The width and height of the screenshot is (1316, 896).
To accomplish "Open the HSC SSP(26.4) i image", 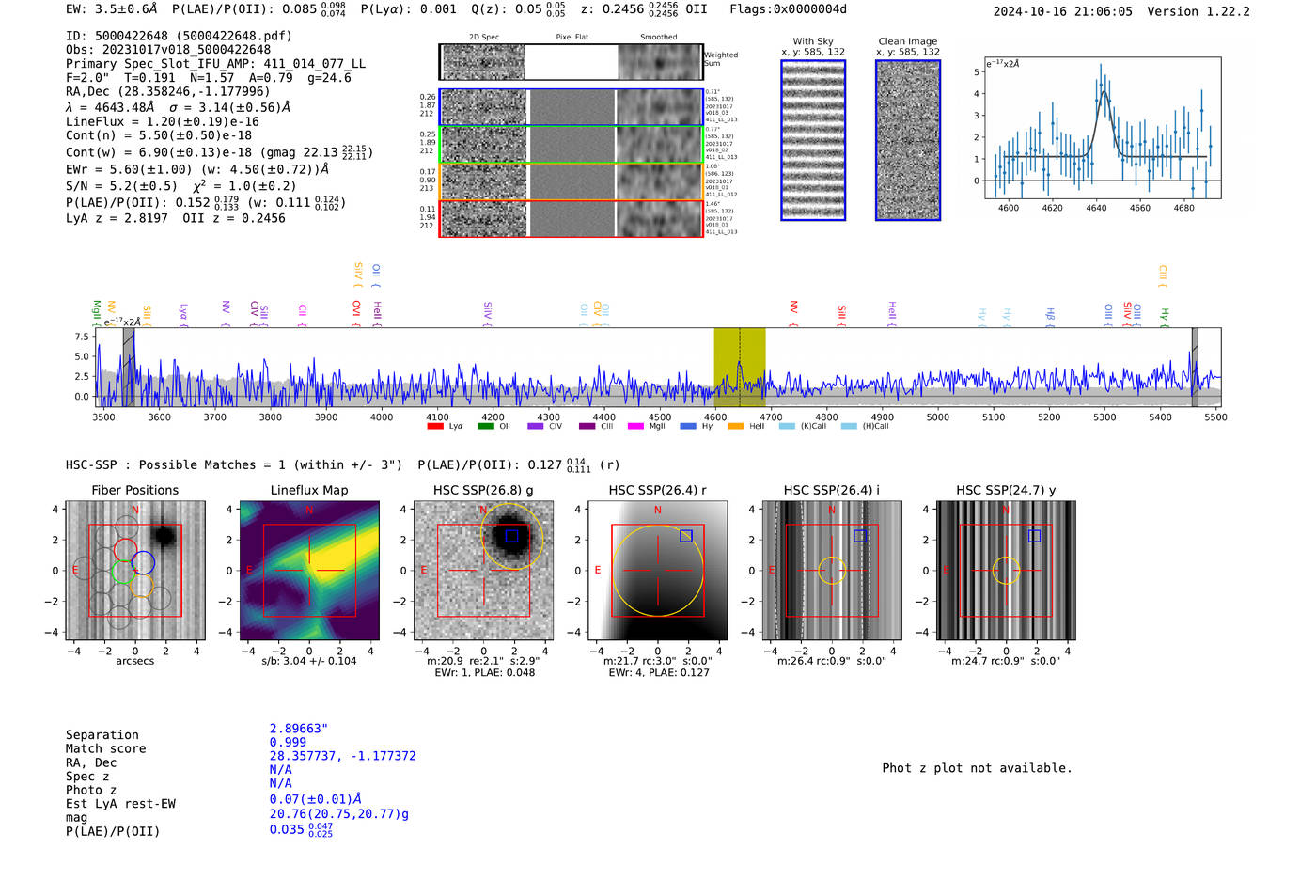I will pos(832,571).
